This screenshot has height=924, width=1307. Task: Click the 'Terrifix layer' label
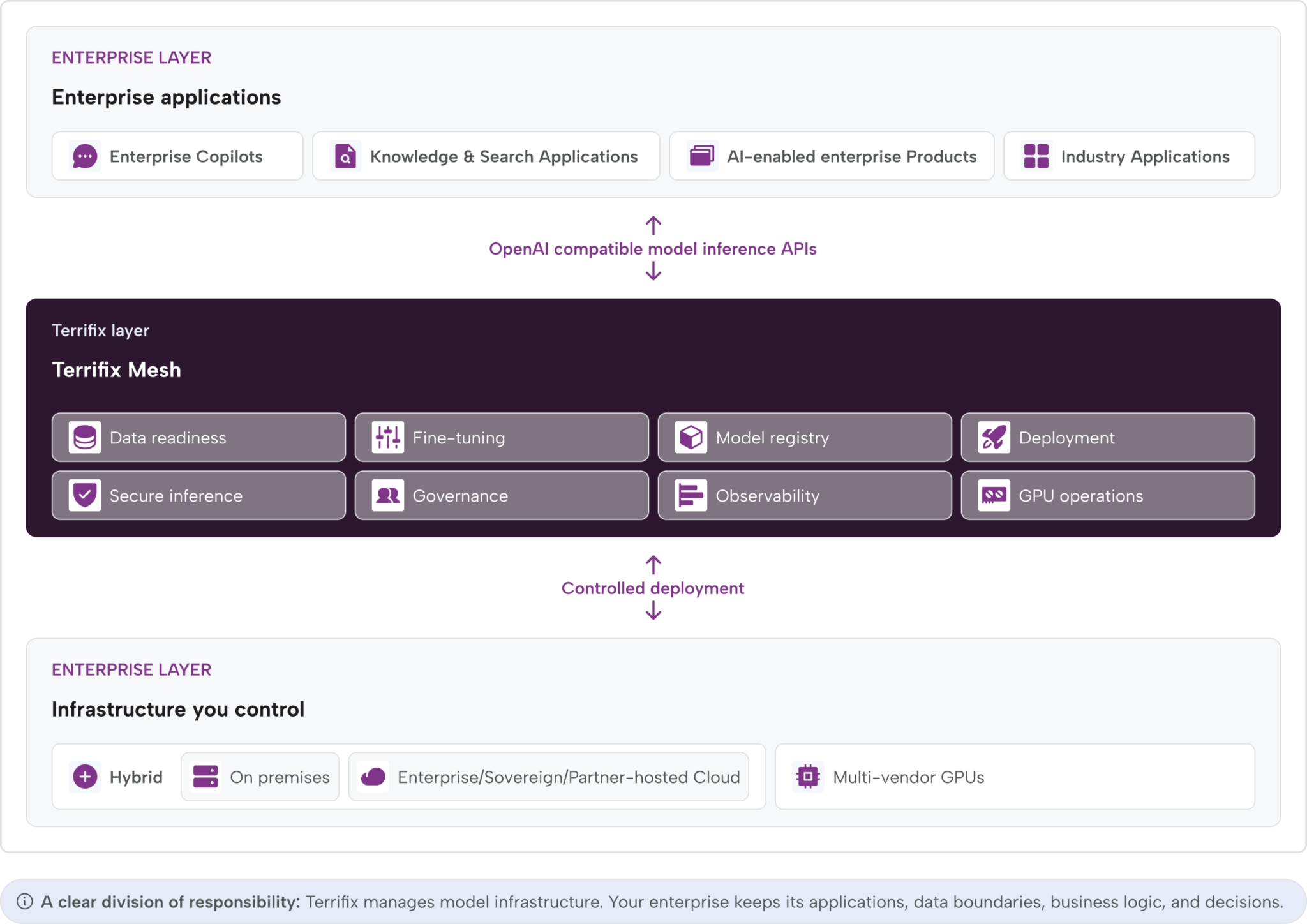pos(101,331)
